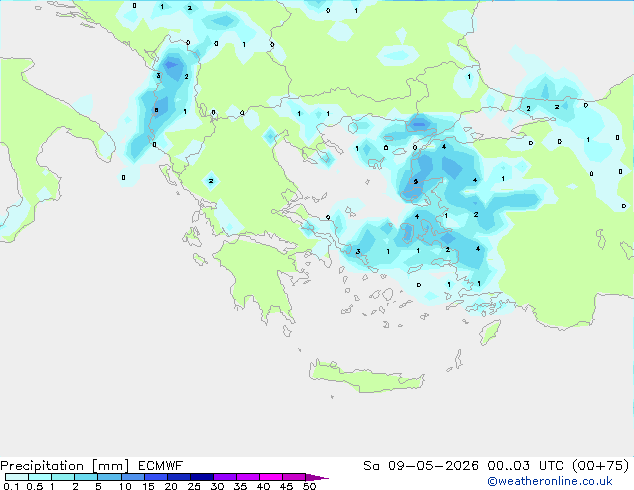Image resolution: width=634 pixels, height=490 pixels.
Task: Click the forecast date 'Sa 09-05-2026'
Action: (x=421, y=466)
